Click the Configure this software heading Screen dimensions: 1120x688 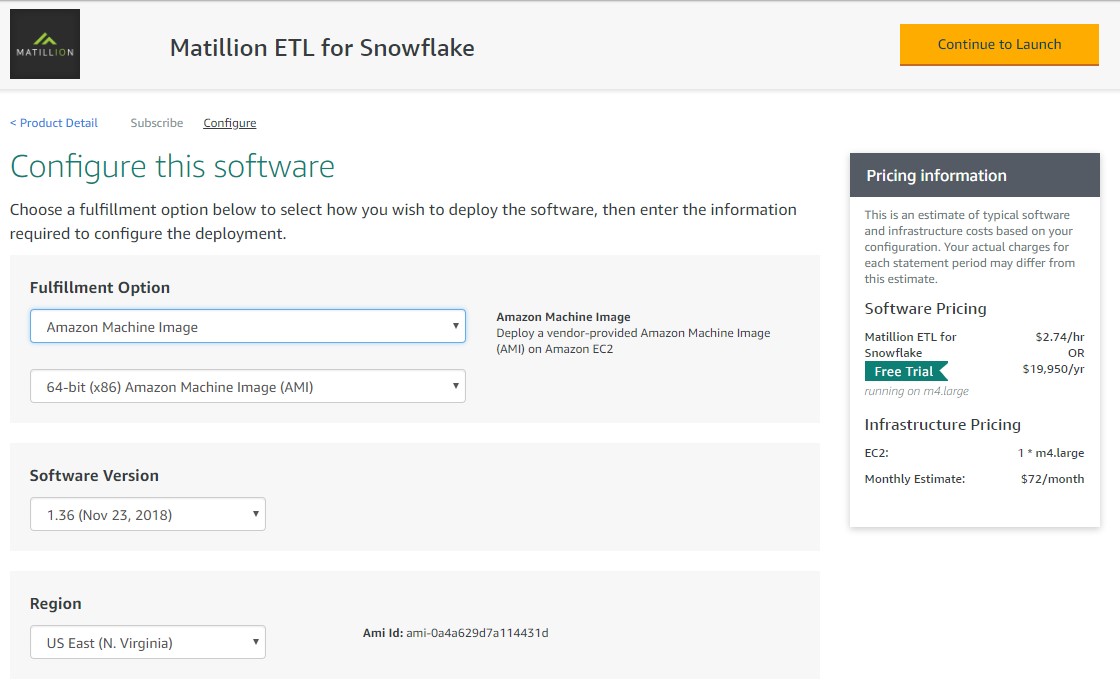point(172,166)
